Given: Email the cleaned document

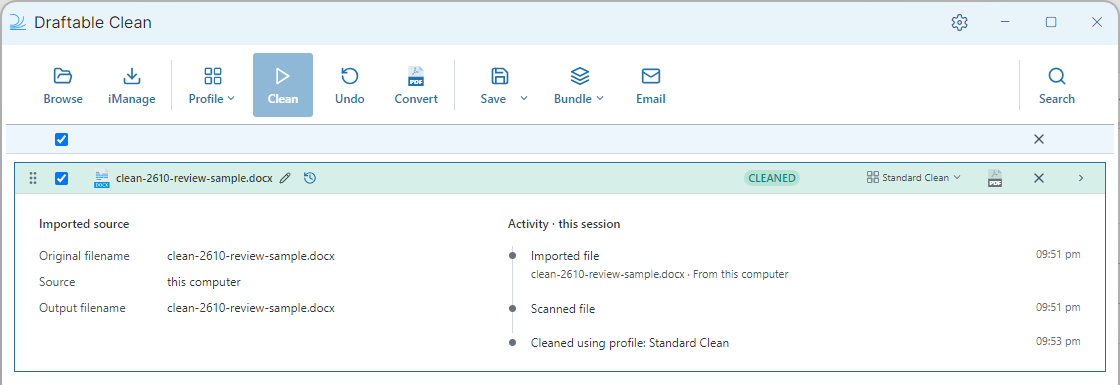Looking at the screenshot, I should (651, 86).
